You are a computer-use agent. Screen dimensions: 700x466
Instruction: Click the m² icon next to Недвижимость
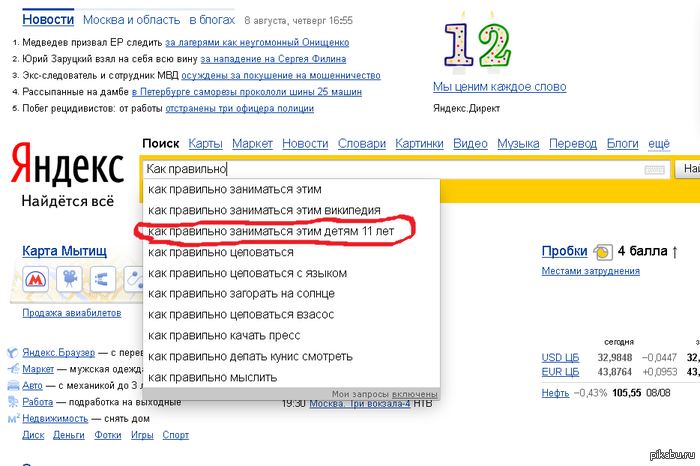13,419
